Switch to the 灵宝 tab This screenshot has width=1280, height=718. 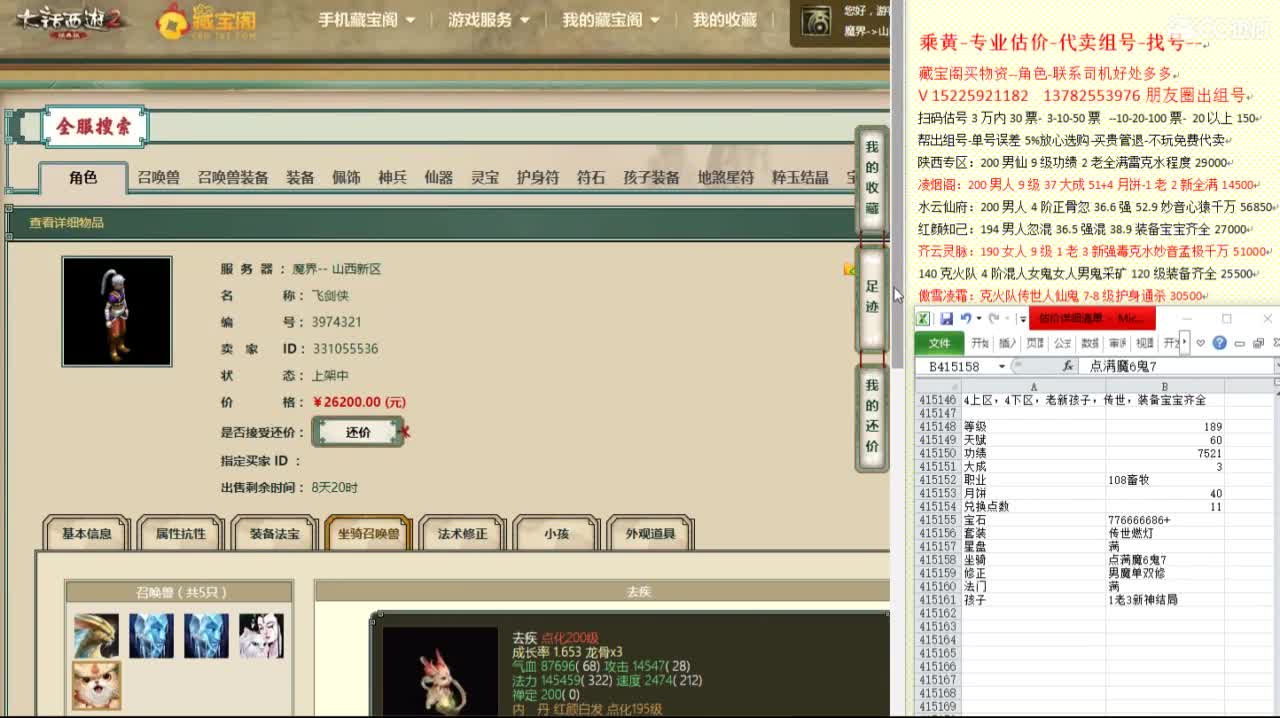point(485,177)
